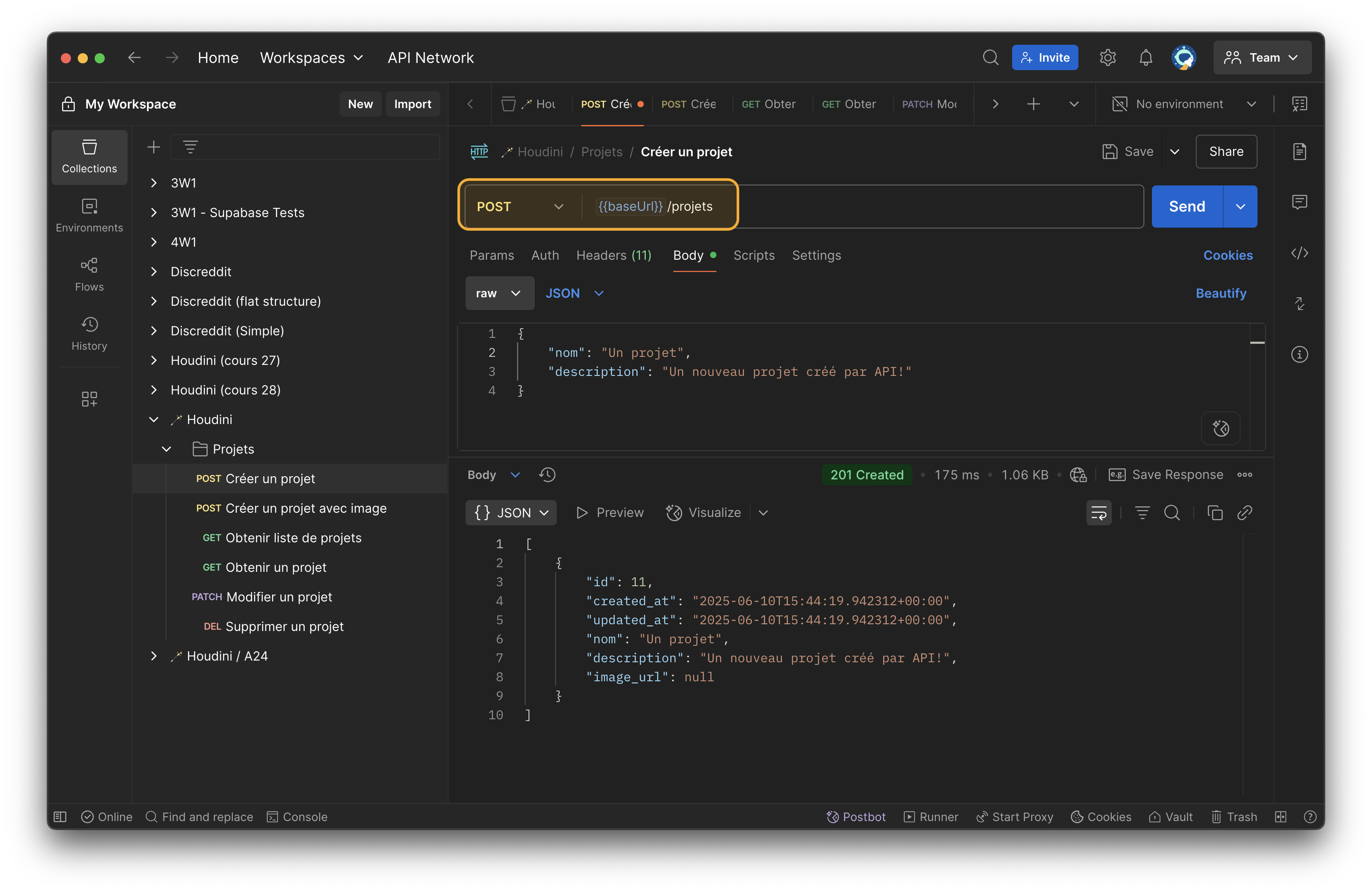1372x892 pixels.
Task: Toggle word wrap in response viewer
Action: point(1099,512)
